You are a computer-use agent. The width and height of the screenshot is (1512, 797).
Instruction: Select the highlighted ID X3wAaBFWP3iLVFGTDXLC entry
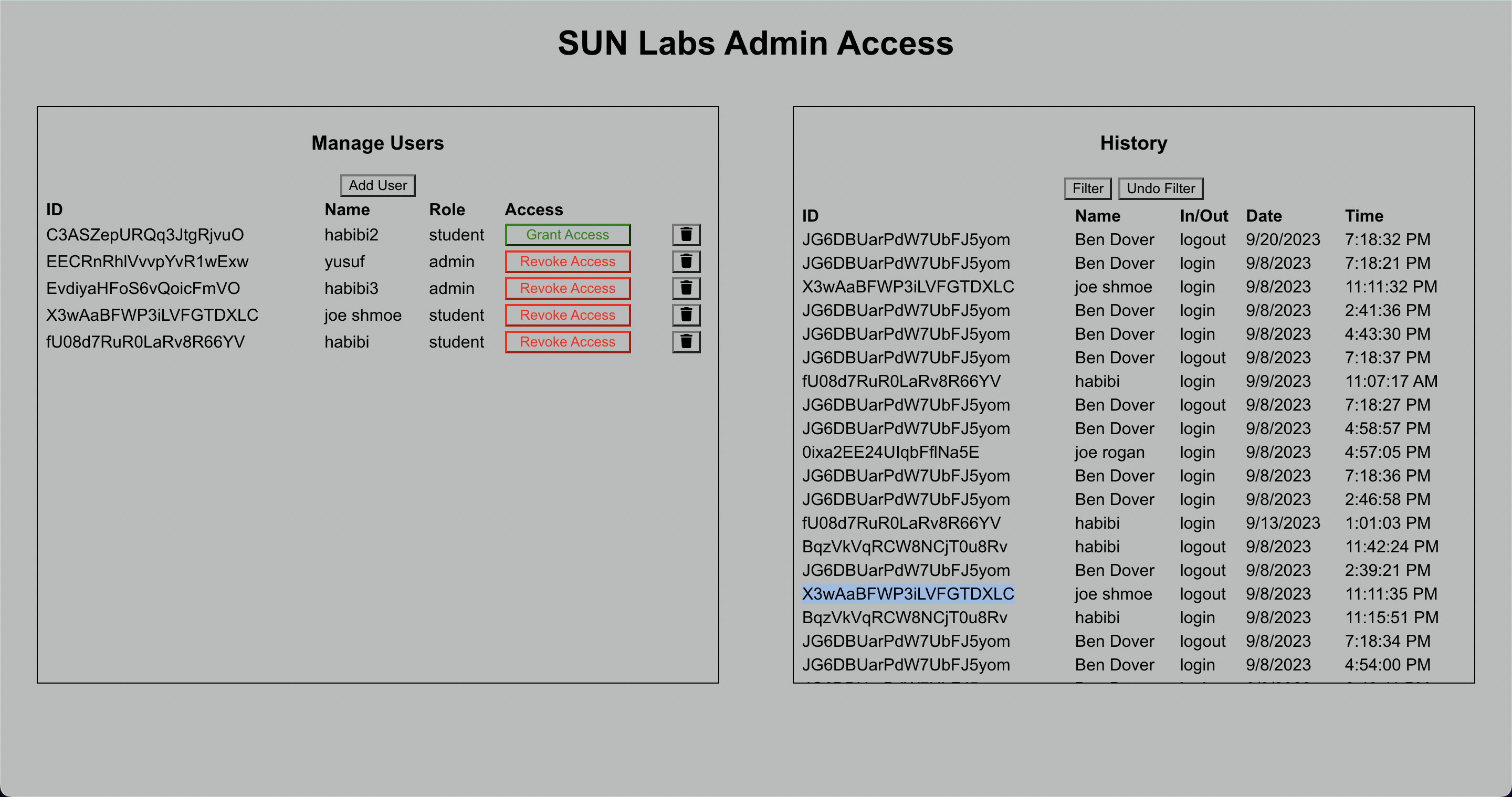[908, 593]
